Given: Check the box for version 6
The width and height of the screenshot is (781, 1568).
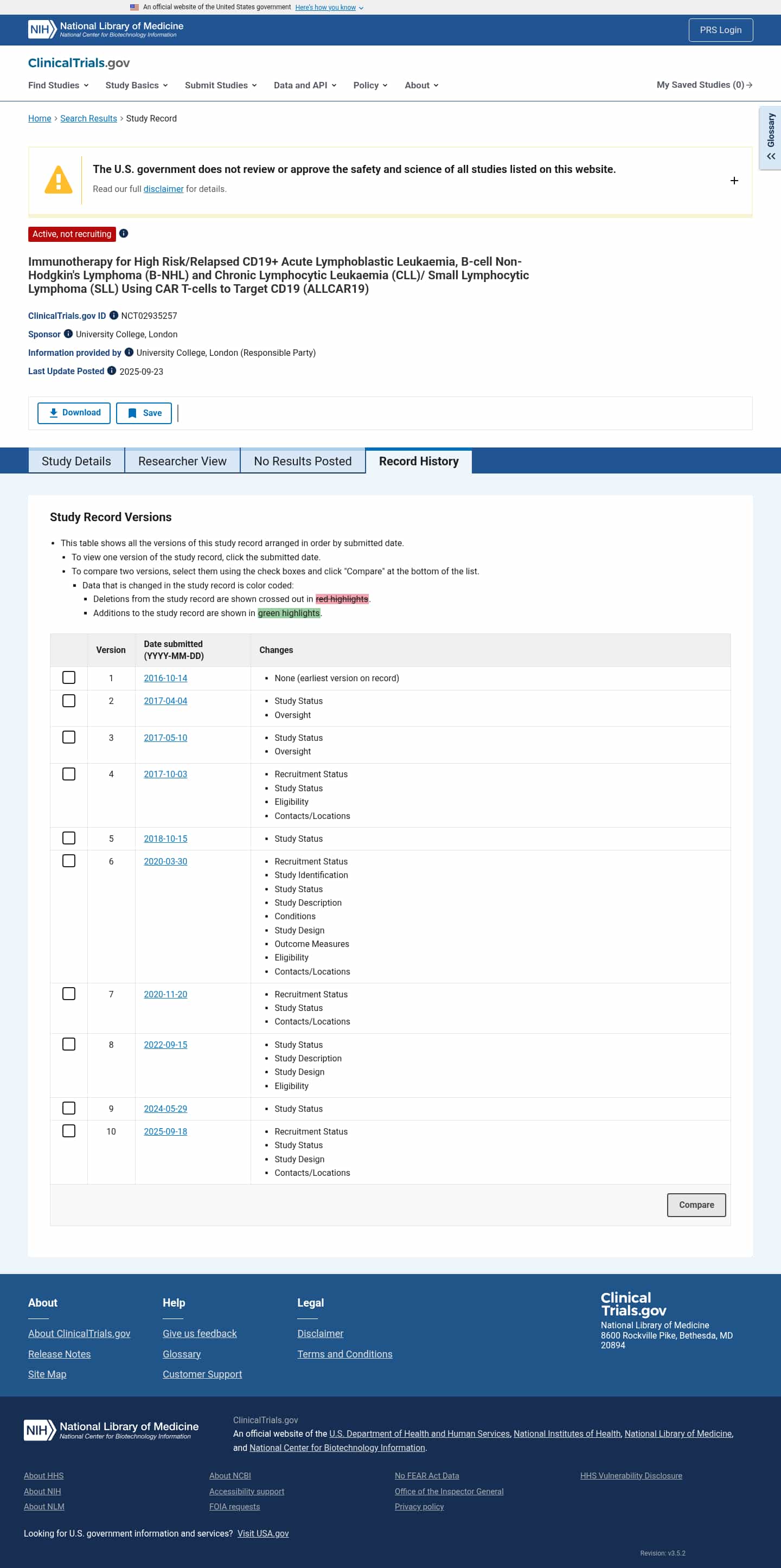Looking at the screenshot, I should pyautogui.click(x=69, y=861).
